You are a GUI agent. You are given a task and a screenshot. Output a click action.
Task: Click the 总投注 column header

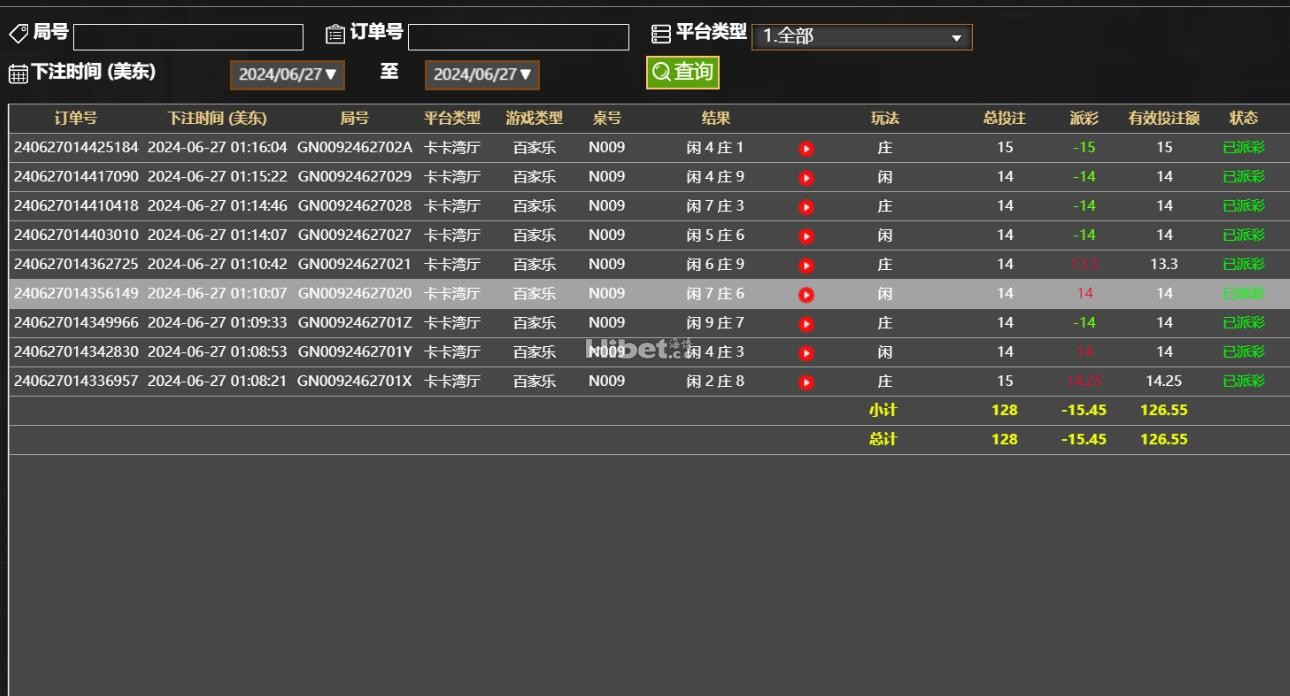[1004, 118]
